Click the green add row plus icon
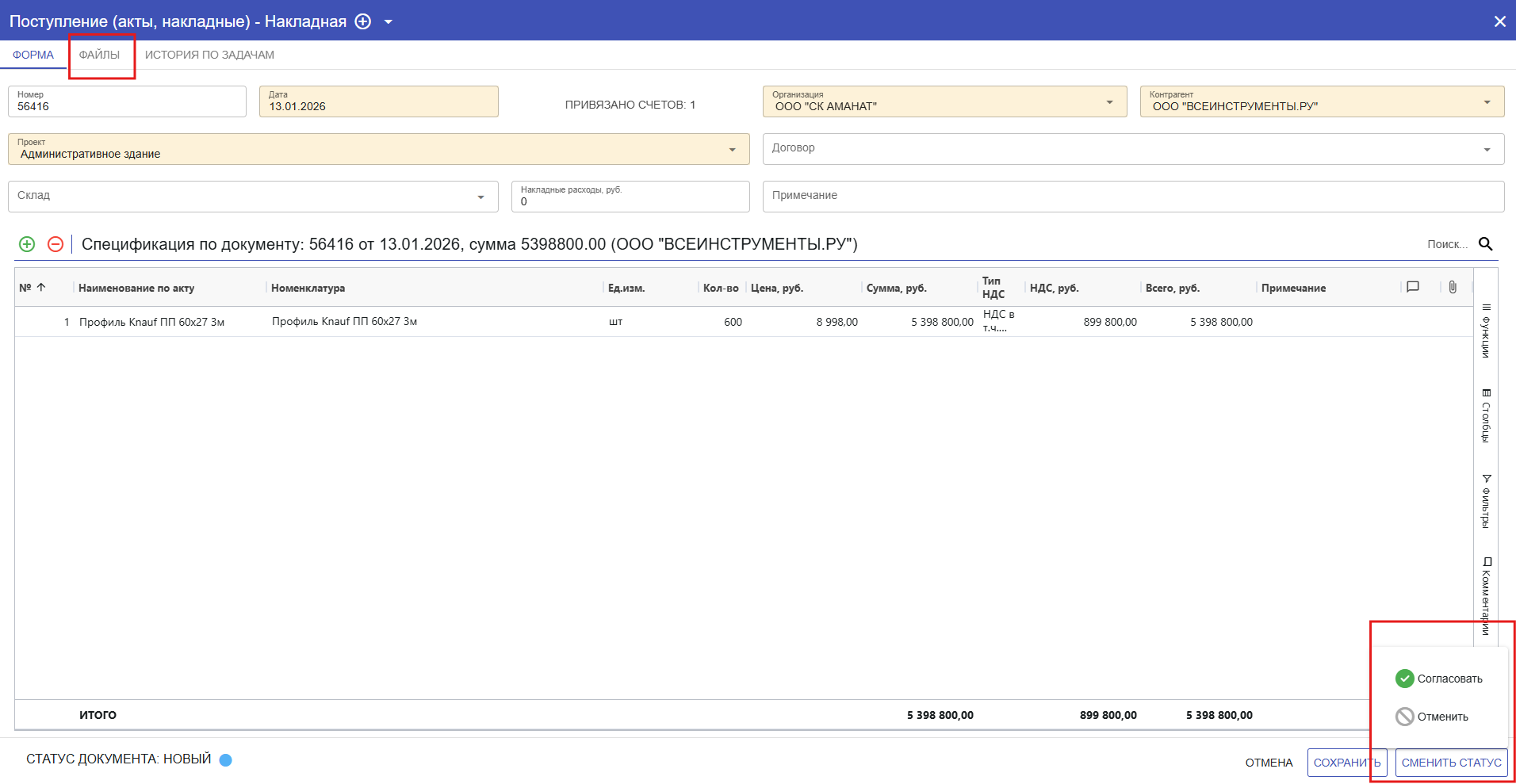The image size is (1516, 784). (x=27, y=244)
